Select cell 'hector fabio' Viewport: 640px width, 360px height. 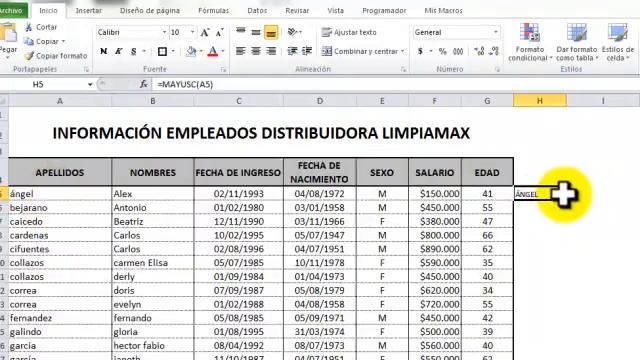coord(153,346)
